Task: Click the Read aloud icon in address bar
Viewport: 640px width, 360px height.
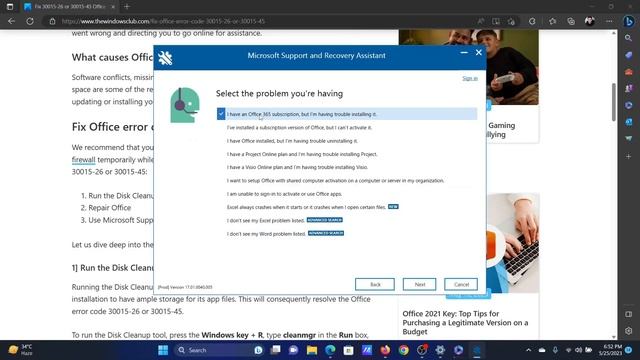Action: click(x=480, y=21)
